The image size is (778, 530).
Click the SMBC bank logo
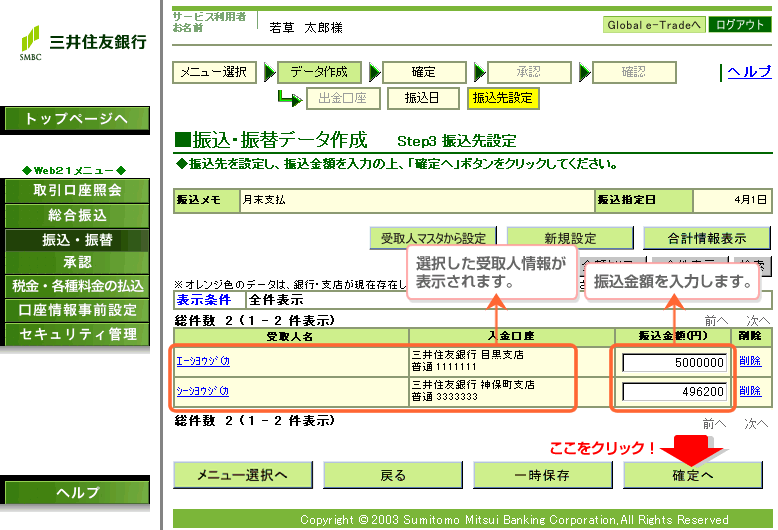pos(83,43)
